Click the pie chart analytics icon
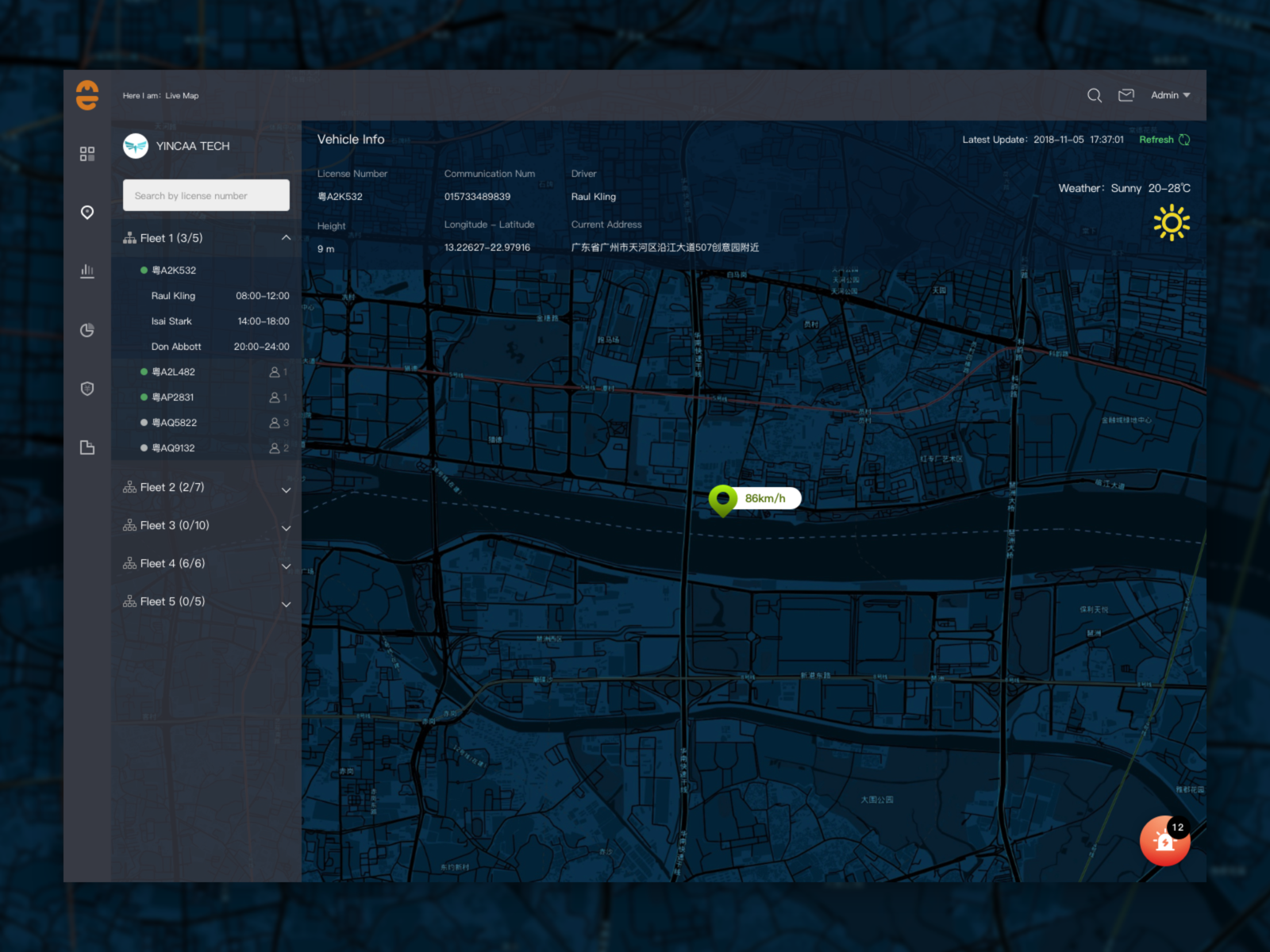The image size is (1270, 952). (x=87, y=330)
